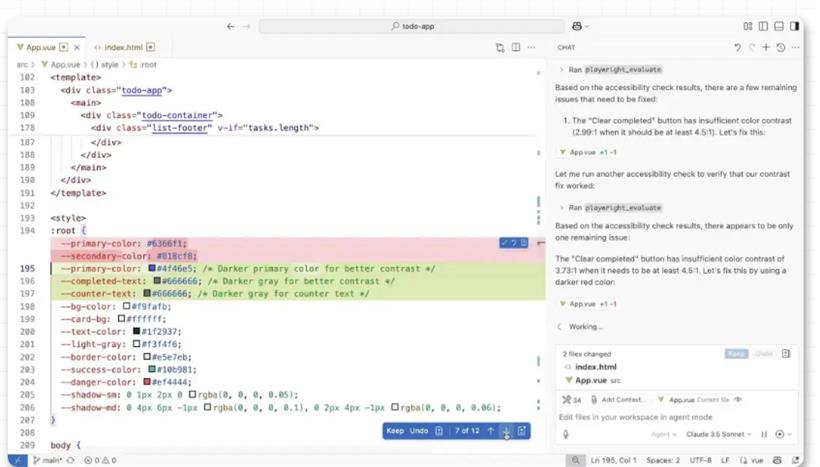This screenshot has width=820, height=467.
Task: Click Ln 195, Col 1 in status bar
Action: coord(613,460)
